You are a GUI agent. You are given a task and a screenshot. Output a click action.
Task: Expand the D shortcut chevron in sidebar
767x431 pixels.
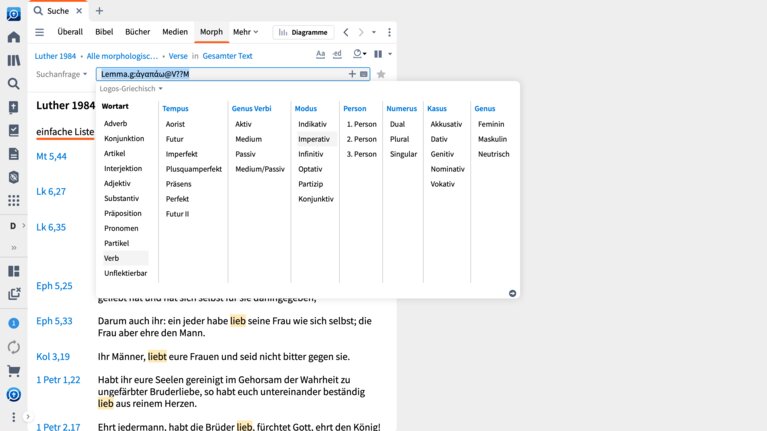[x=23, y=226]
